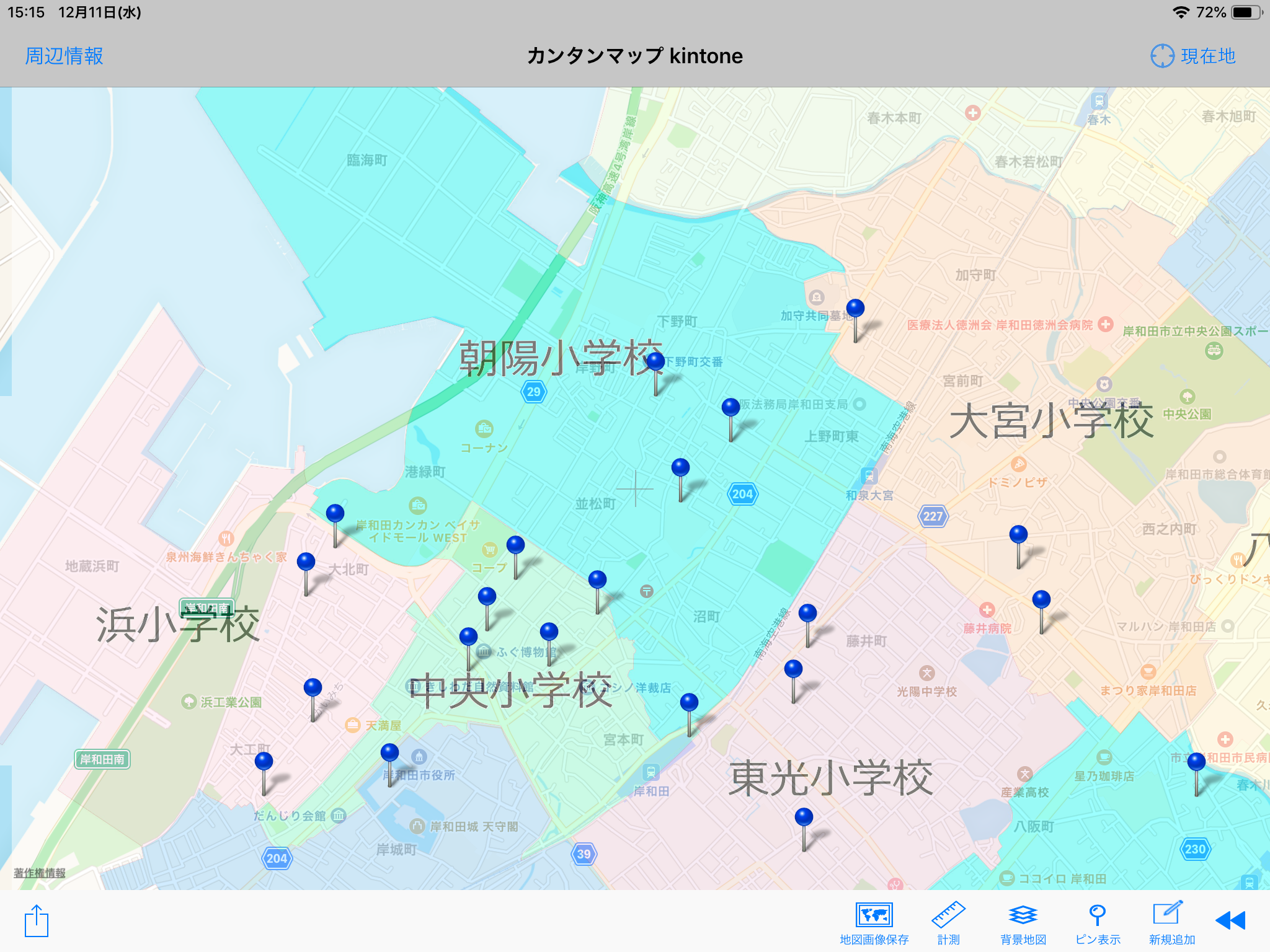Save map image with 地図画像保存

coord(874,923)
